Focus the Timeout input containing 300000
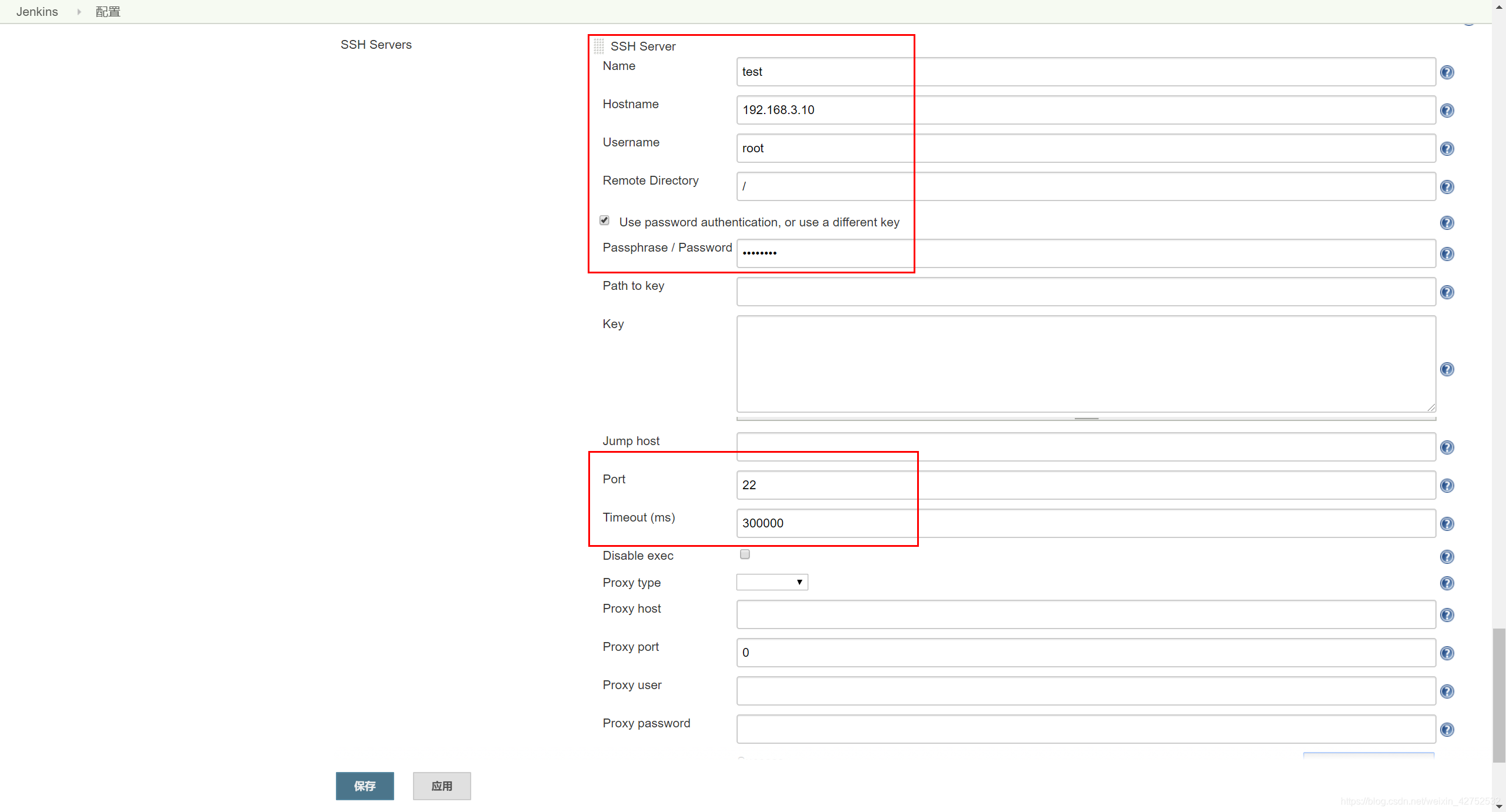The width and height of the screenshot is (1506, 812). pyautogui.click(x=1086, y=523)
